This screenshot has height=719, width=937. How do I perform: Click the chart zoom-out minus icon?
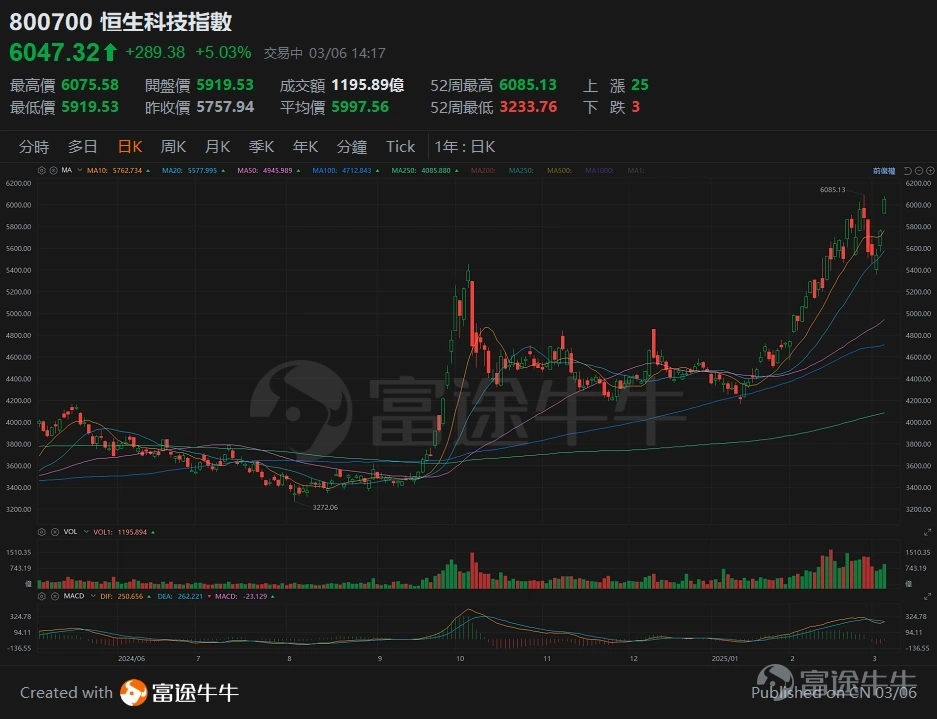(x=919, y=171)
